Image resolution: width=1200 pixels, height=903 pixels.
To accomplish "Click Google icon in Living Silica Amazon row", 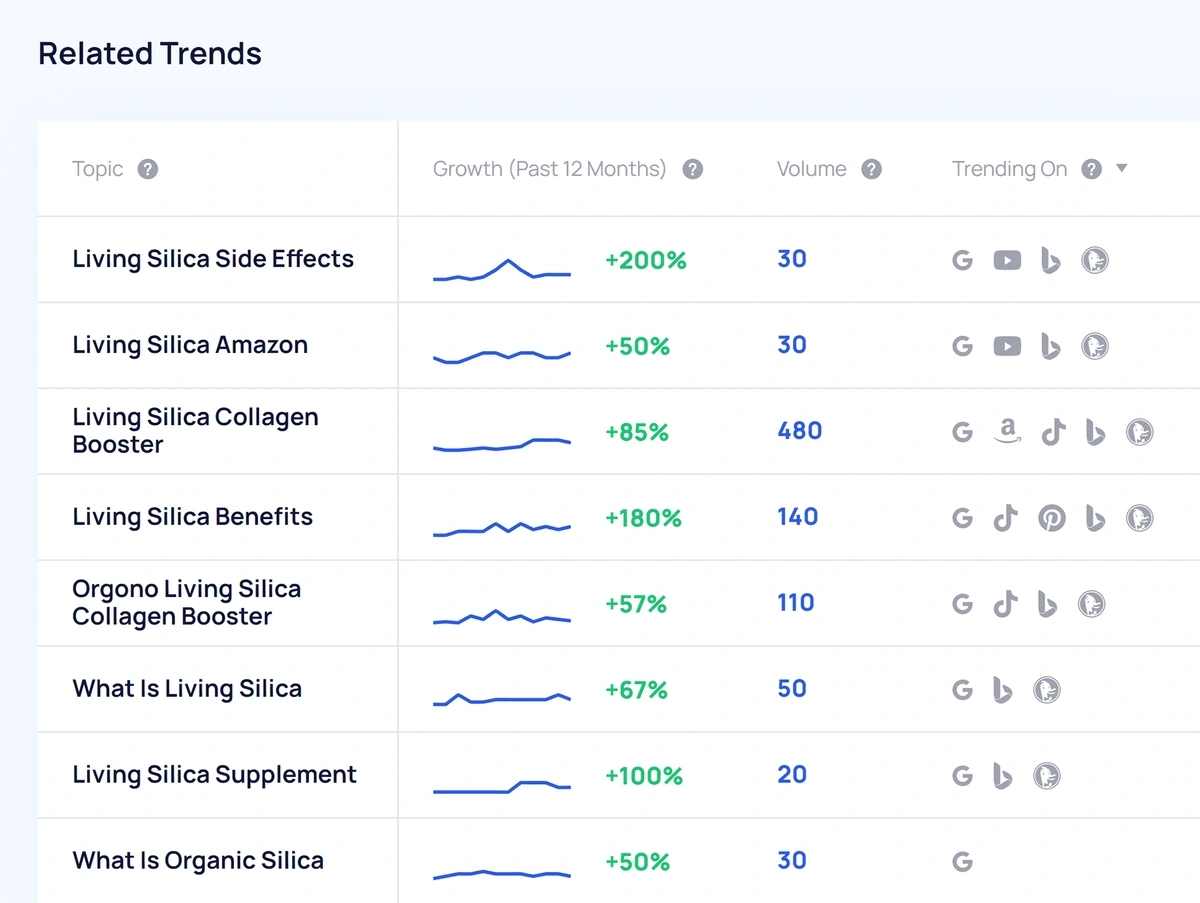I will coord(962,347).
